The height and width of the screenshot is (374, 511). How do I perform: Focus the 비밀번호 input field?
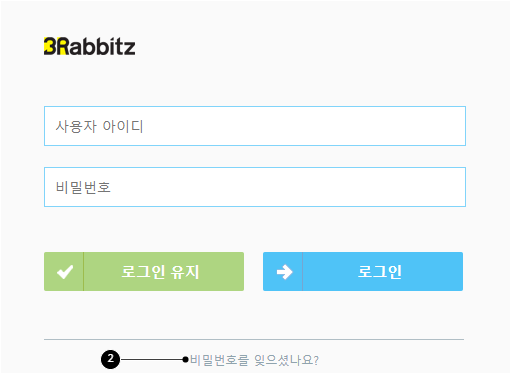pos(255,187)
